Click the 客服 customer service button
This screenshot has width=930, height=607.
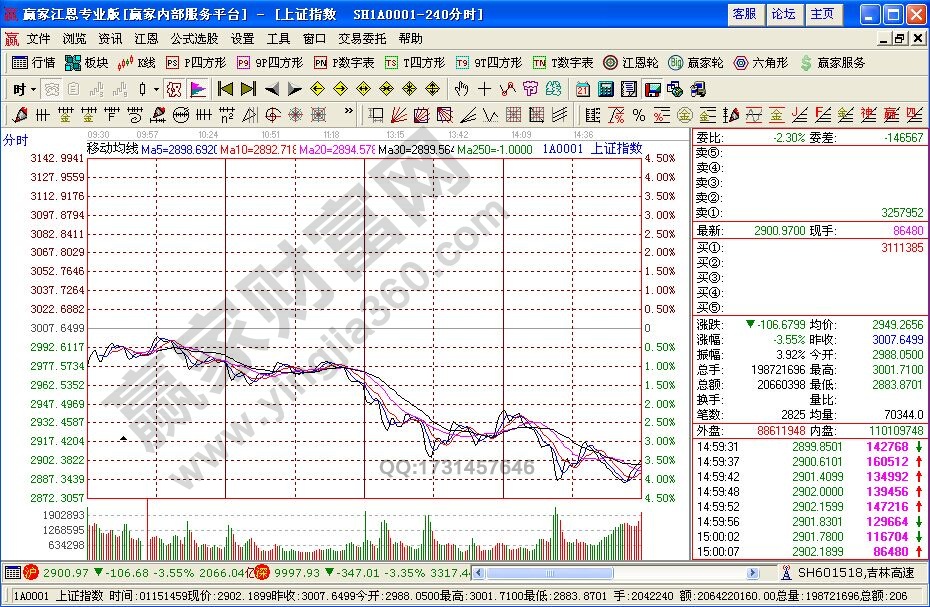(745, 14)
